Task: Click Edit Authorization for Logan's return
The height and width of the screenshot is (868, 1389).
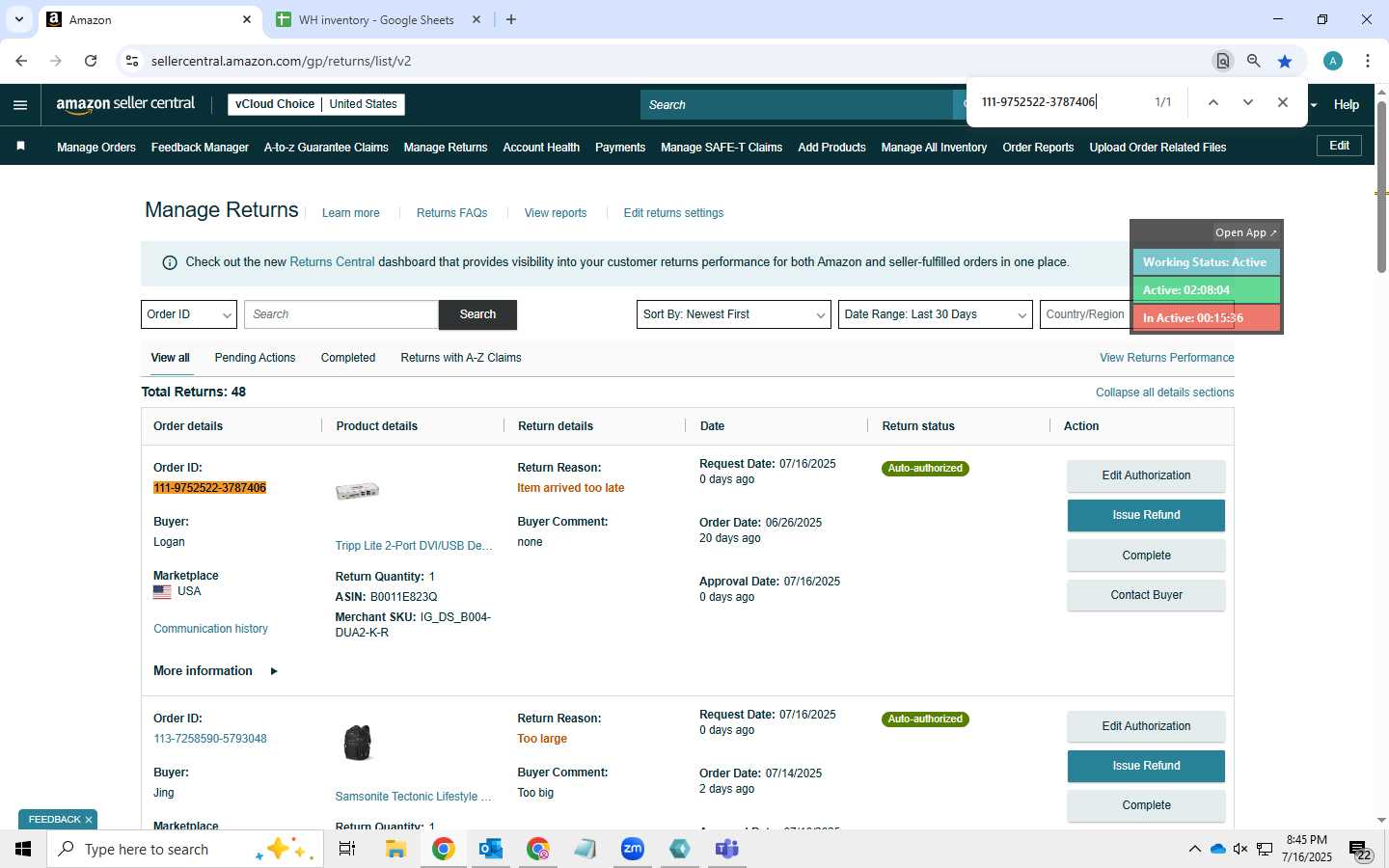Action: coord(1146,475)
